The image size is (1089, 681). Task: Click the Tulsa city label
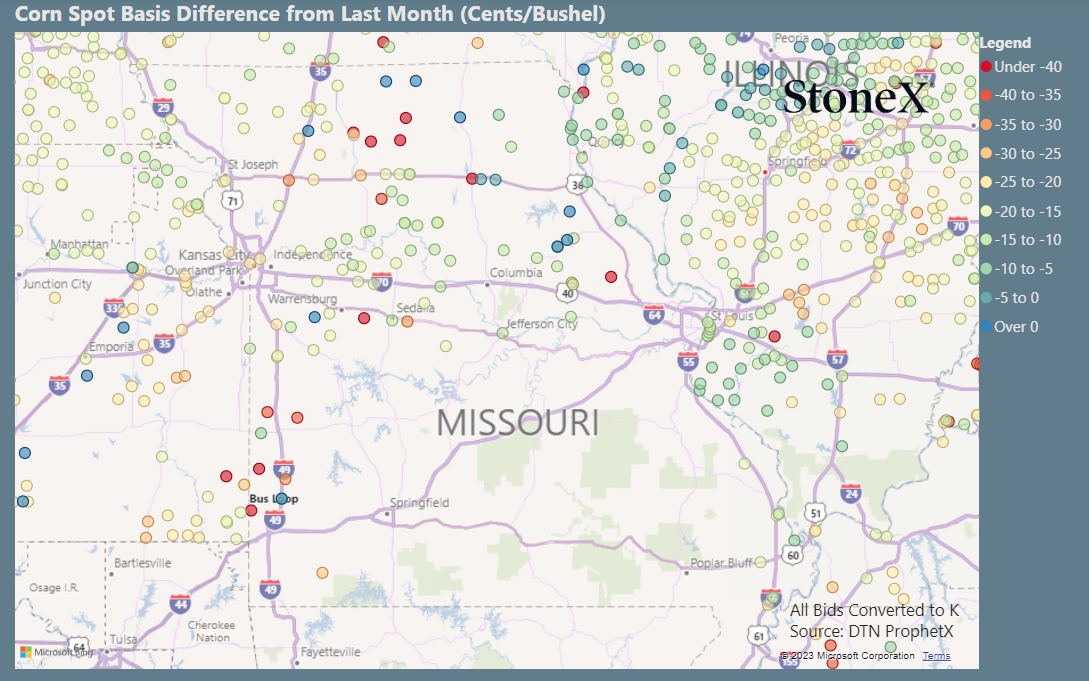click(124, 639)
